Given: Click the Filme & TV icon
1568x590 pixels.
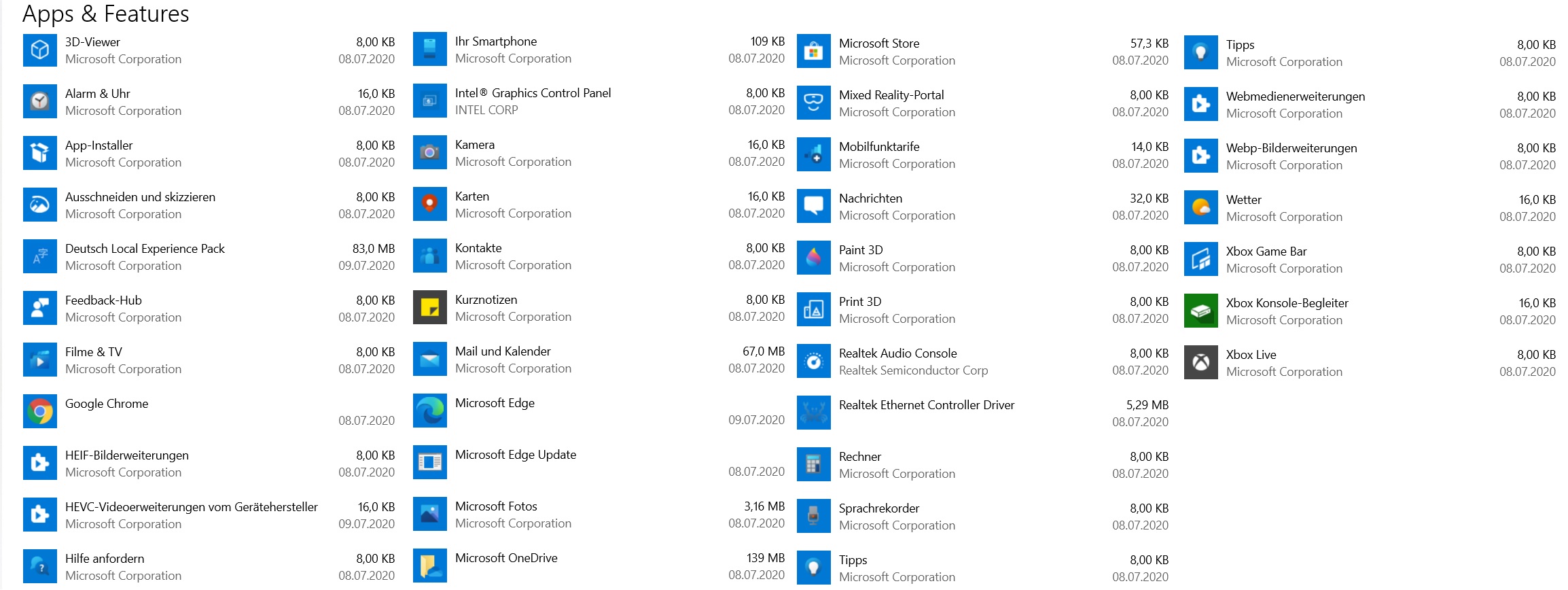Looking at the screenshot, I should (x=40, y=360).
